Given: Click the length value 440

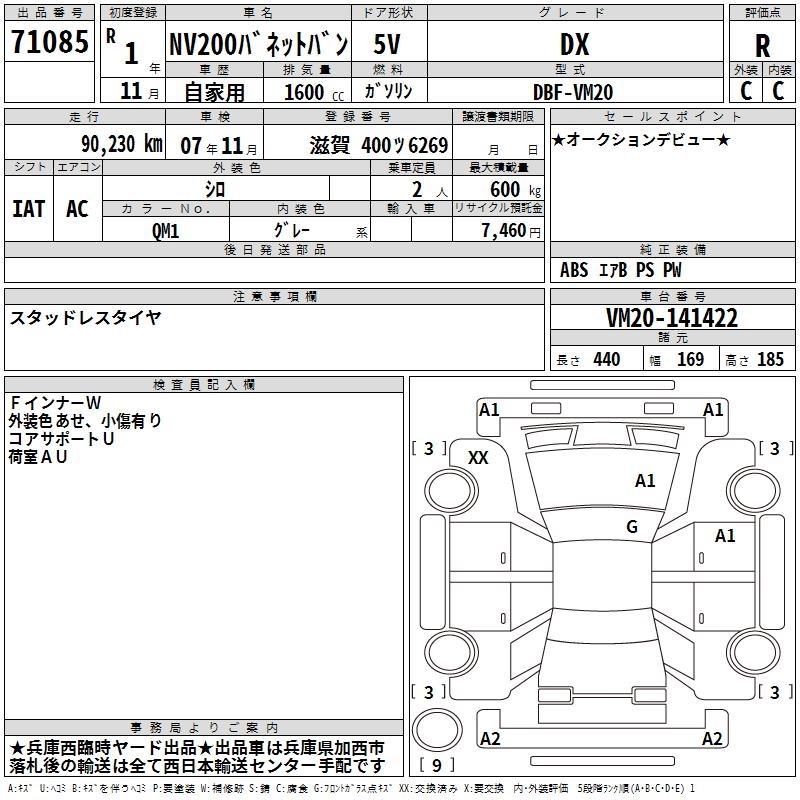Looking at the screenshot, I should 607,360.
